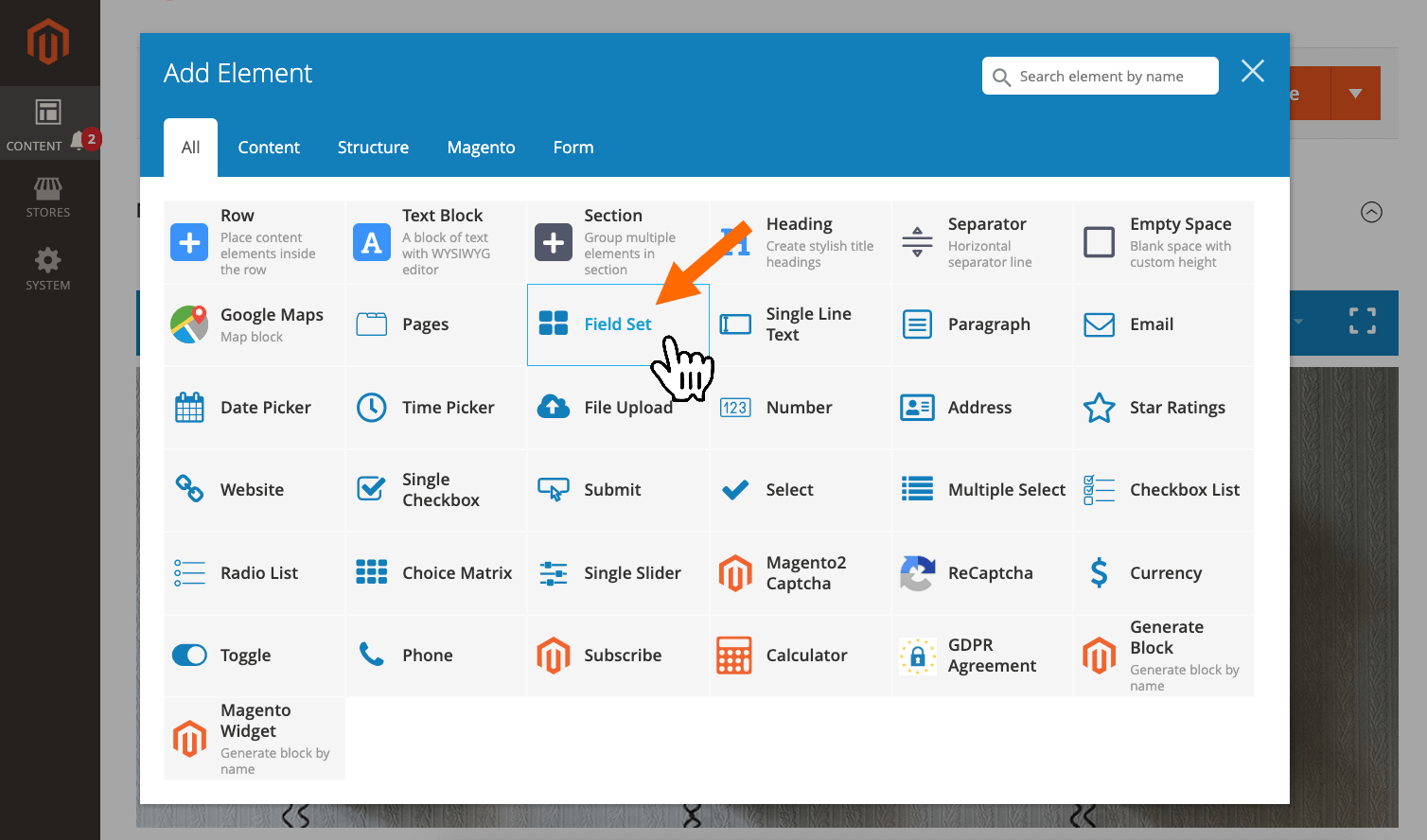Add a Google Maps block
The width and height of the screenshot is (1427, 840).
pos(252,324)
